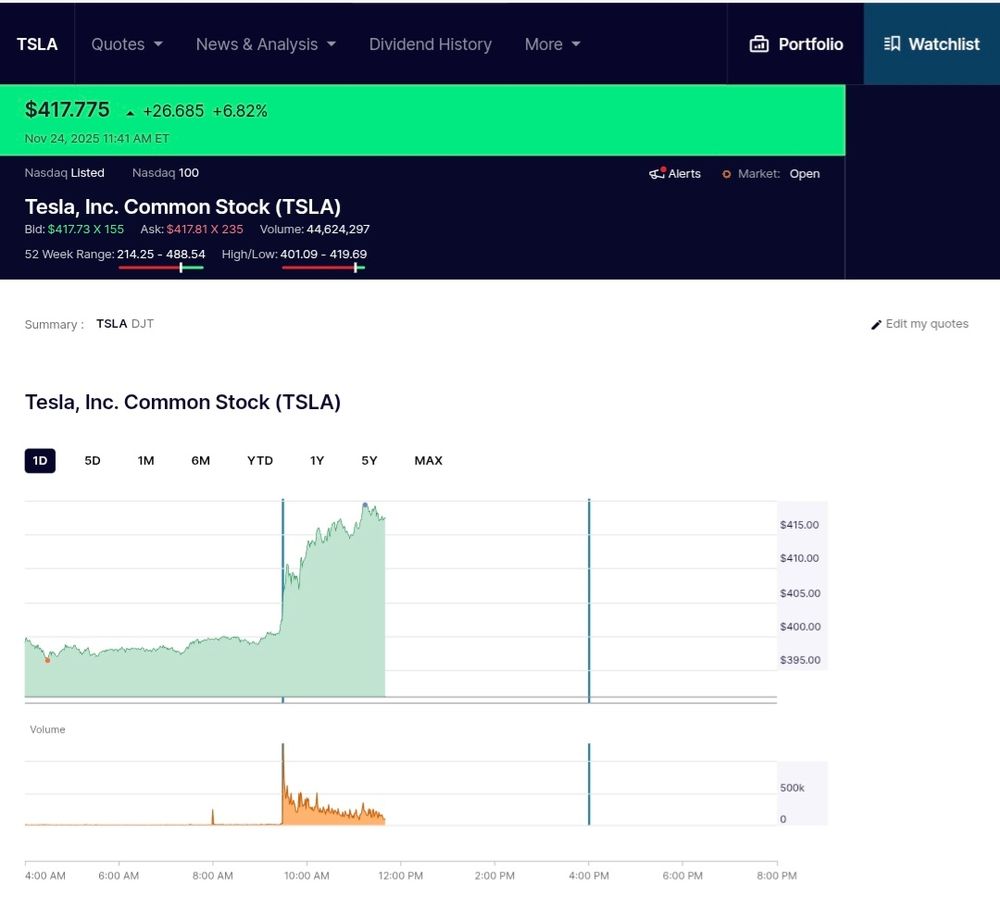1000x923 pixels.
Task: Click the 10:00 AM time axis label
Action: 307,876
